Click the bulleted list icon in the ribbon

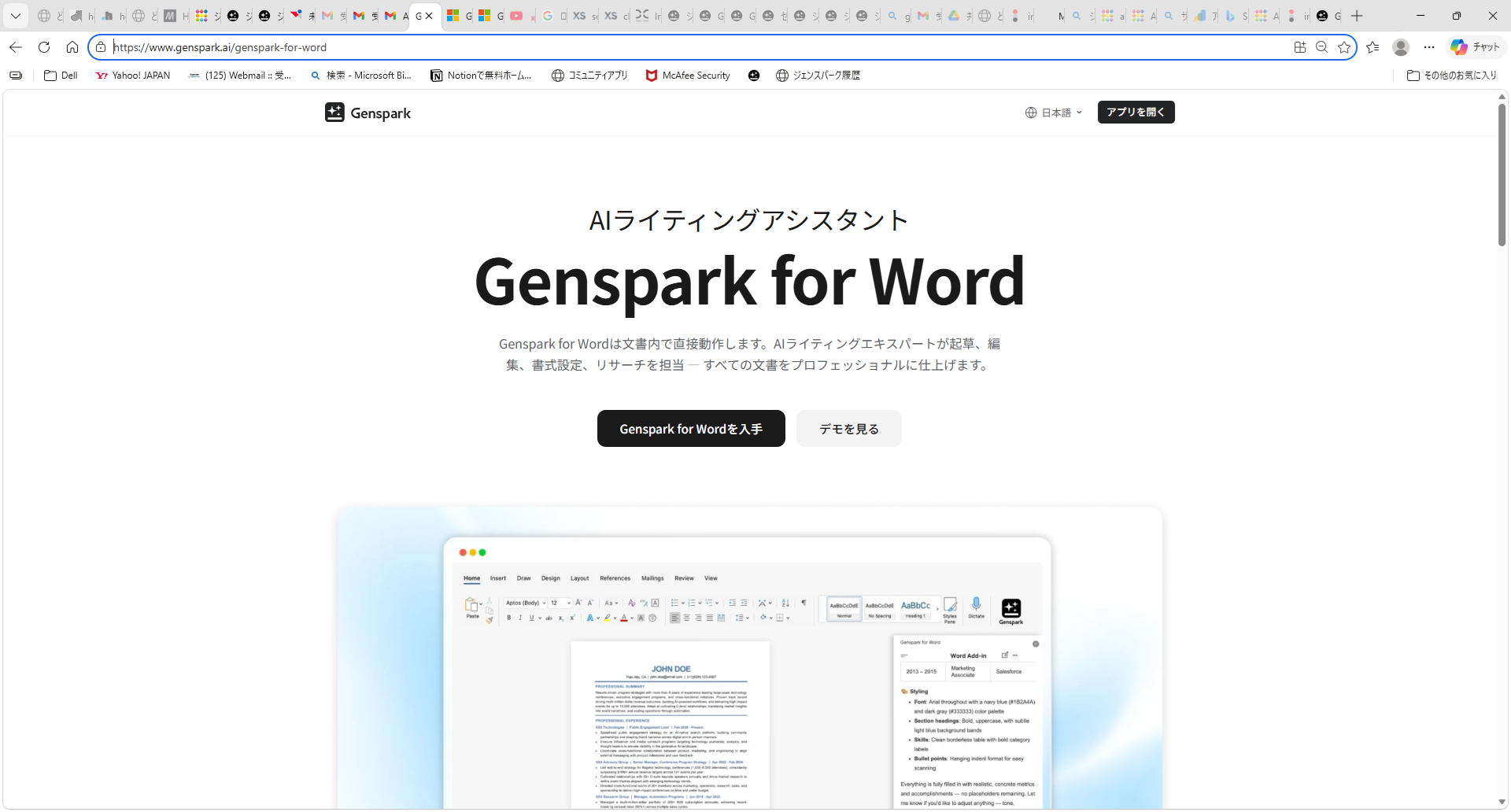674,603
